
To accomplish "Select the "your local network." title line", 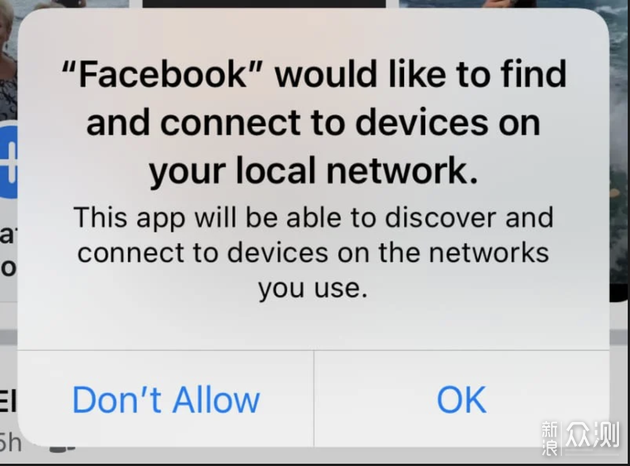I will tap(313, 172).
